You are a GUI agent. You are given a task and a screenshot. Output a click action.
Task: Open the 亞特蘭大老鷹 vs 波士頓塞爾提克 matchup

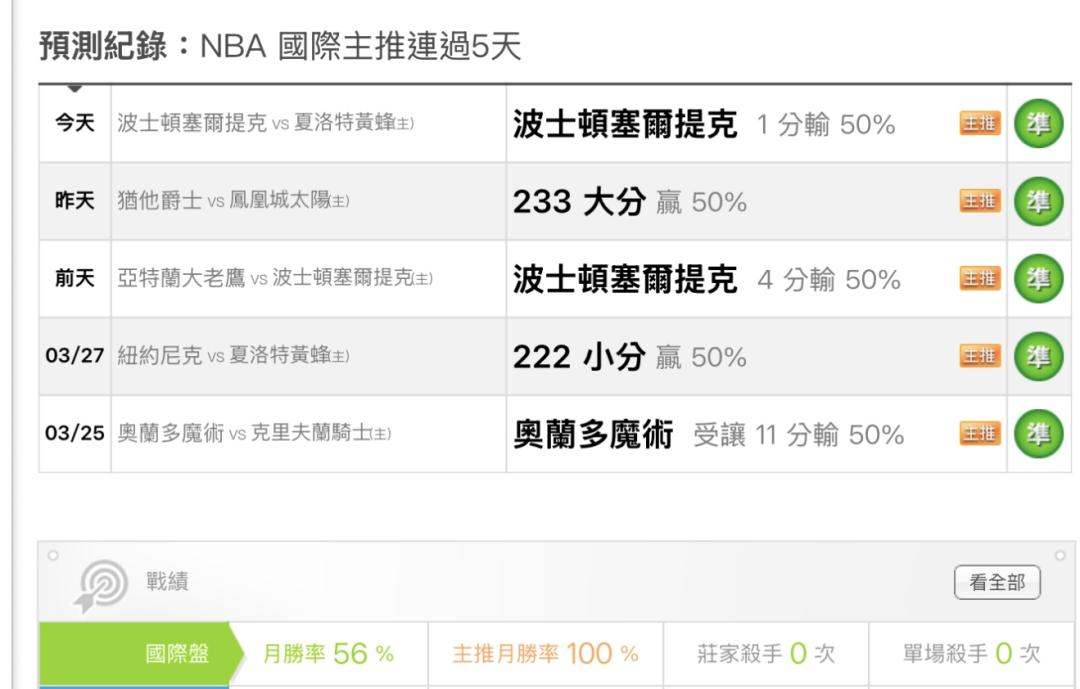[x=275, y=279]
